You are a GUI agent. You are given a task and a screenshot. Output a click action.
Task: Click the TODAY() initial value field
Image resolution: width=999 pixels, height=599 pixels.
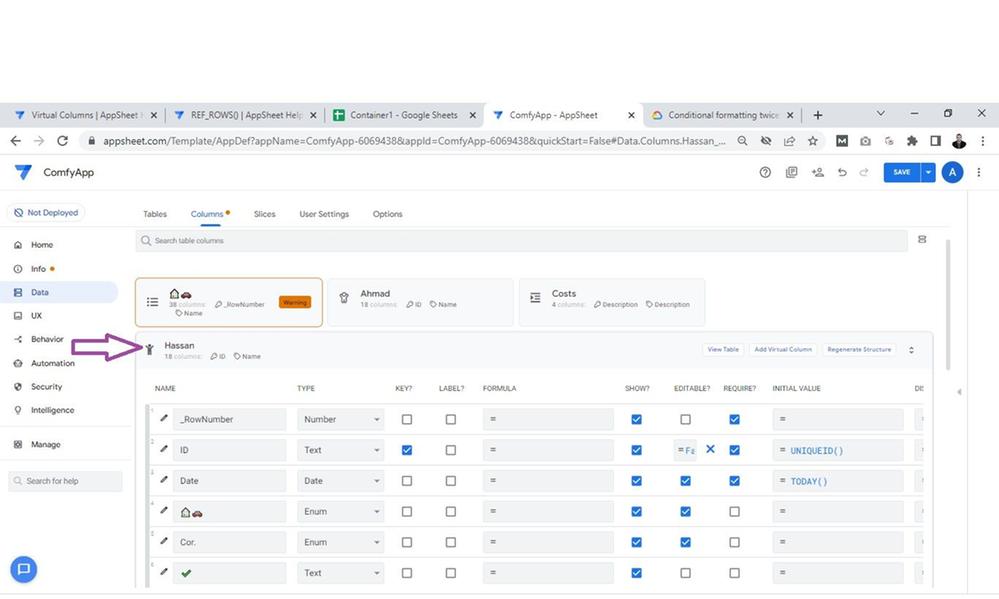click(838, 481)
